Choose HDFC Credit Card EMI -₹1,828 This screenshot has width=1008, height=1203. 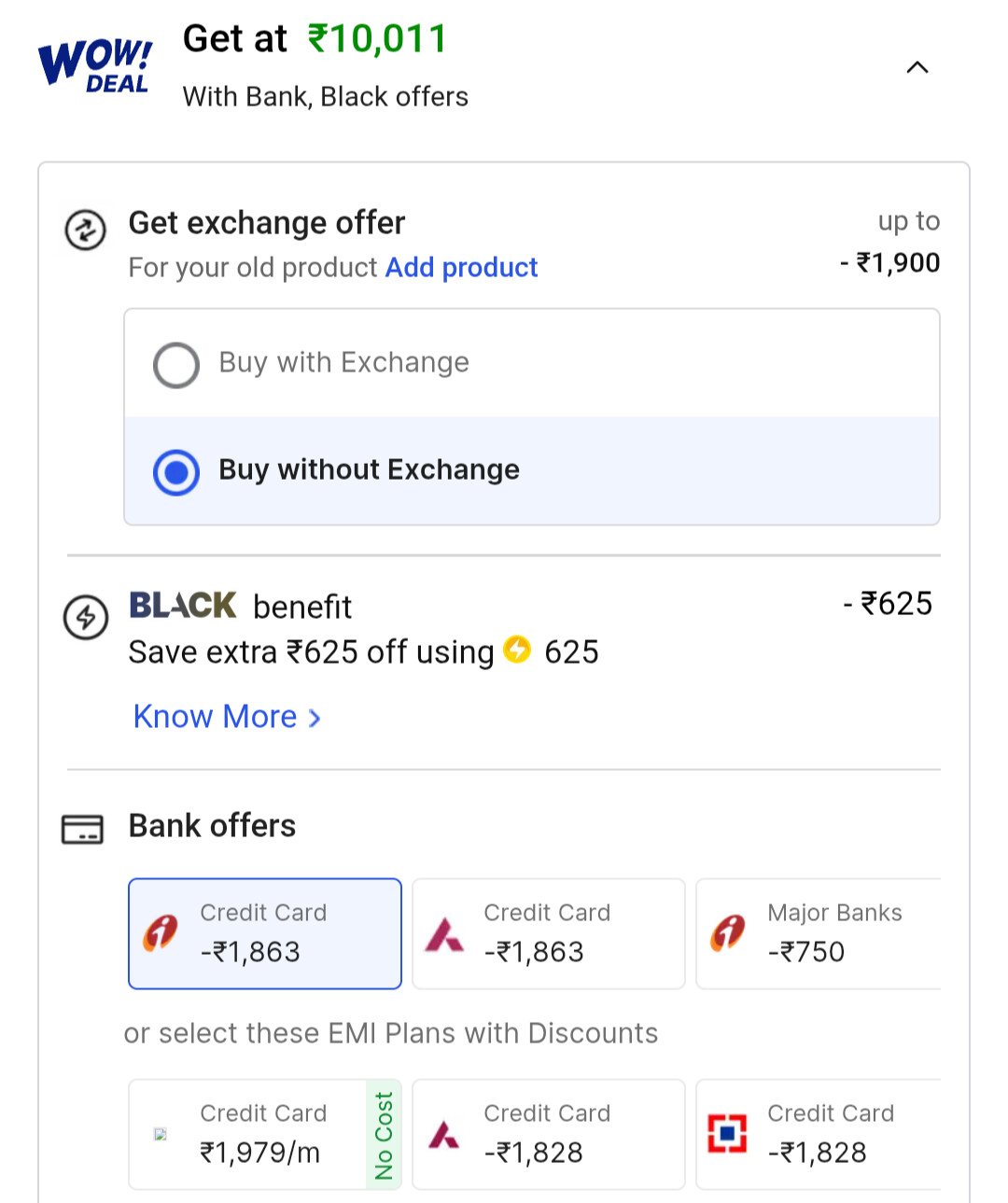point(819,1134)
